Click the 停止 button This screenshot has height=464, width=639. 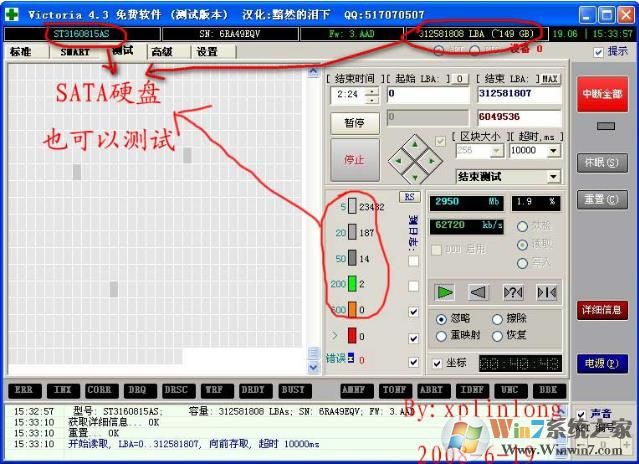coord(355,160)
